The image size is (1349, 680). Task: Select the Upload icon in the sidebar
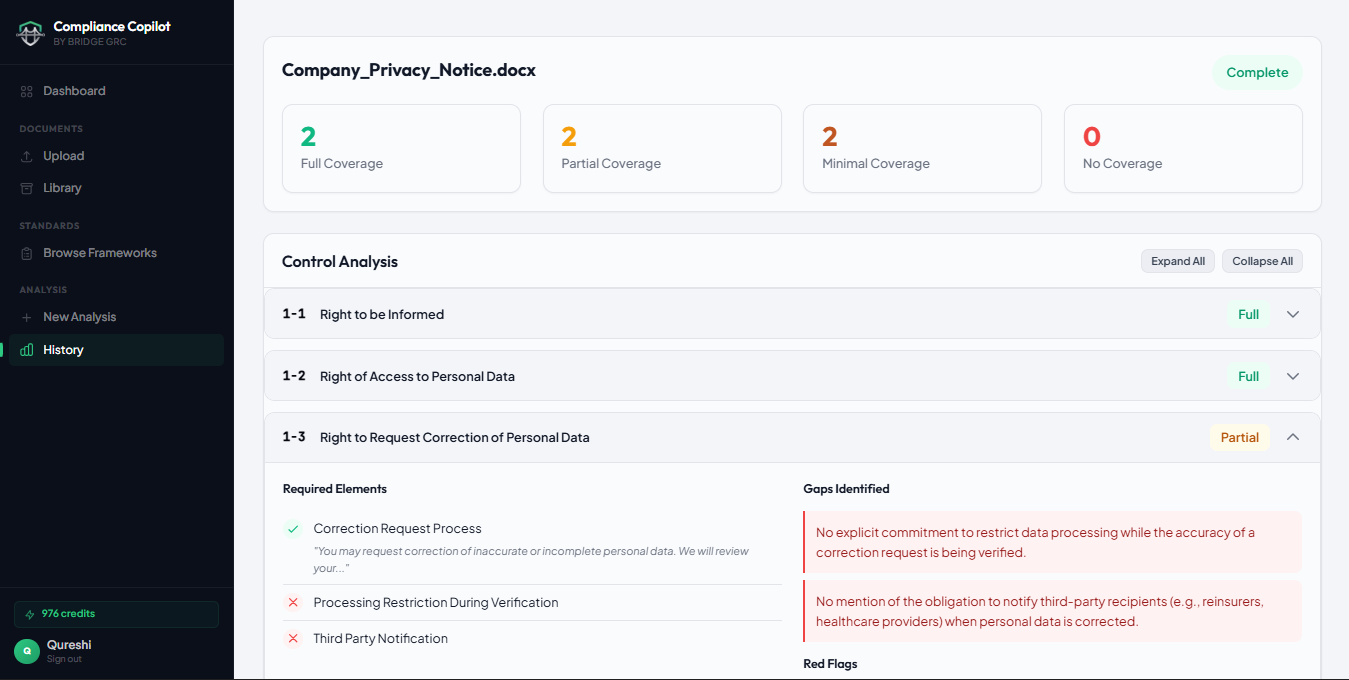24,155
